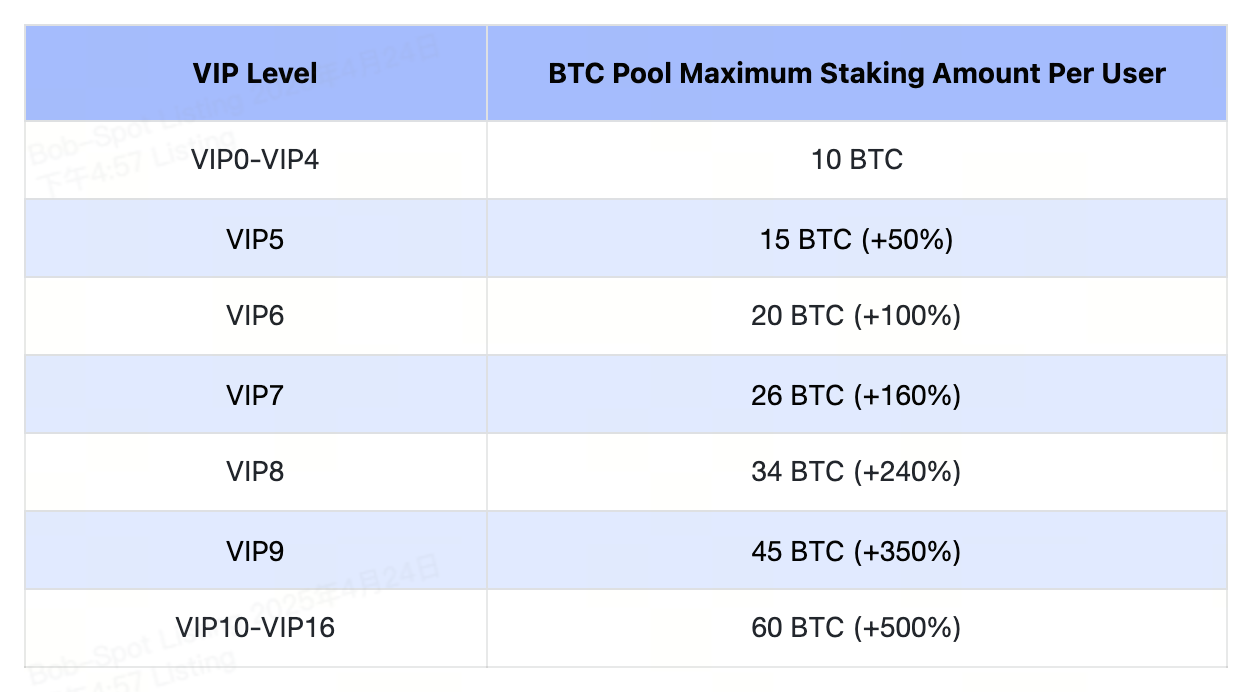Select the VIP7 level cell
The image size is (1252, 692).
tap(255, 394)
